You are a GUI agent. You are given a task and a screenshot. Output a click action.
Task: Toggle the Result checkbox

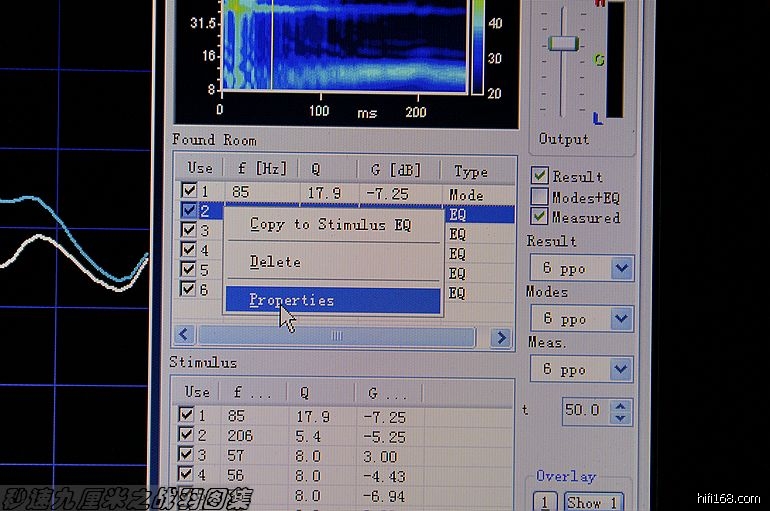click(540, 176)
